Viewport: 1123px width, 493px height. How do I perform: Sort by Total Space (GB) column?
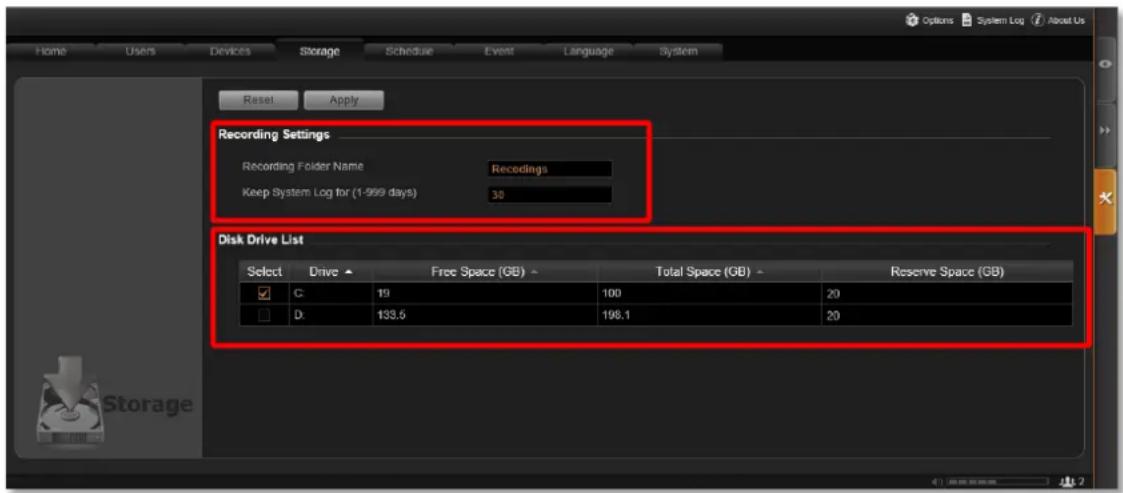click(x=709, y=272)
